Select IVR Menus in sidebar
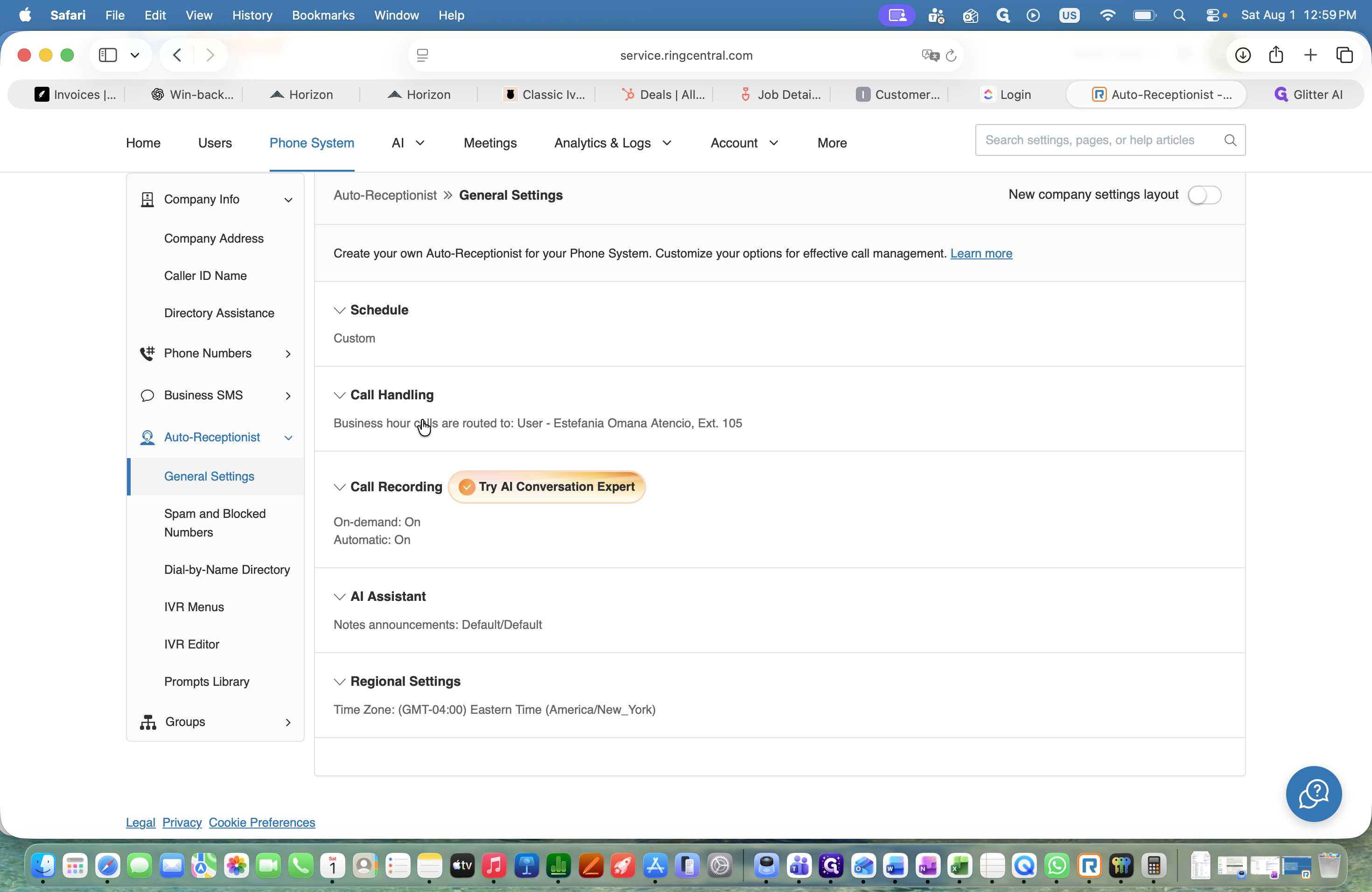 pos(194,607)
